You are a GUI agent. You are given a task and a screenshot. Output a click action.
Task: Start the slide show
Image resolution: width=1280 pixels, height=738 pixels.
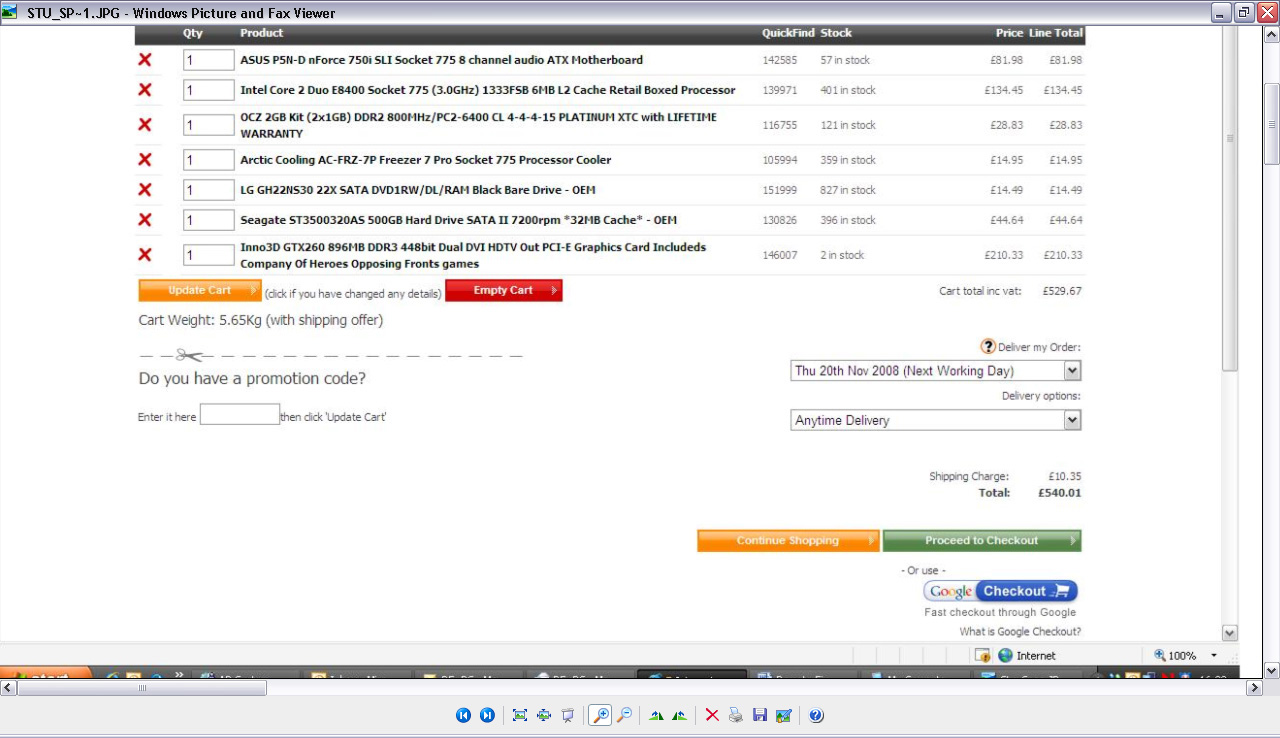click(568, 715)
